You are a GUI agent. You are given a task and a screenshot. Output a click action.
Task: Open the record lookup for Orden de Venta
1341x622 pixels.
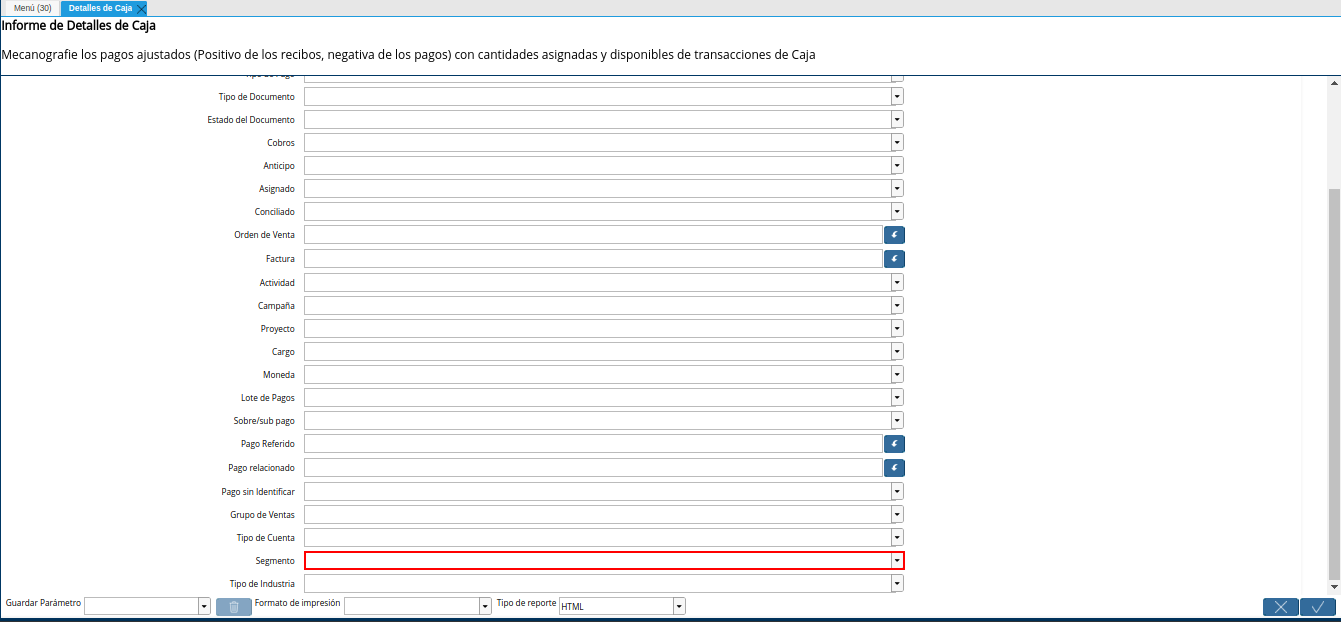894,234
